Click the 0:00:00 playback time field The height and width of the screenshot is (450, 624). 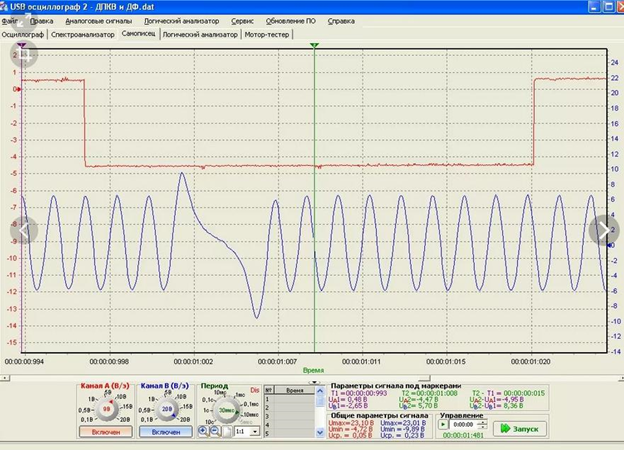(463, 425)
